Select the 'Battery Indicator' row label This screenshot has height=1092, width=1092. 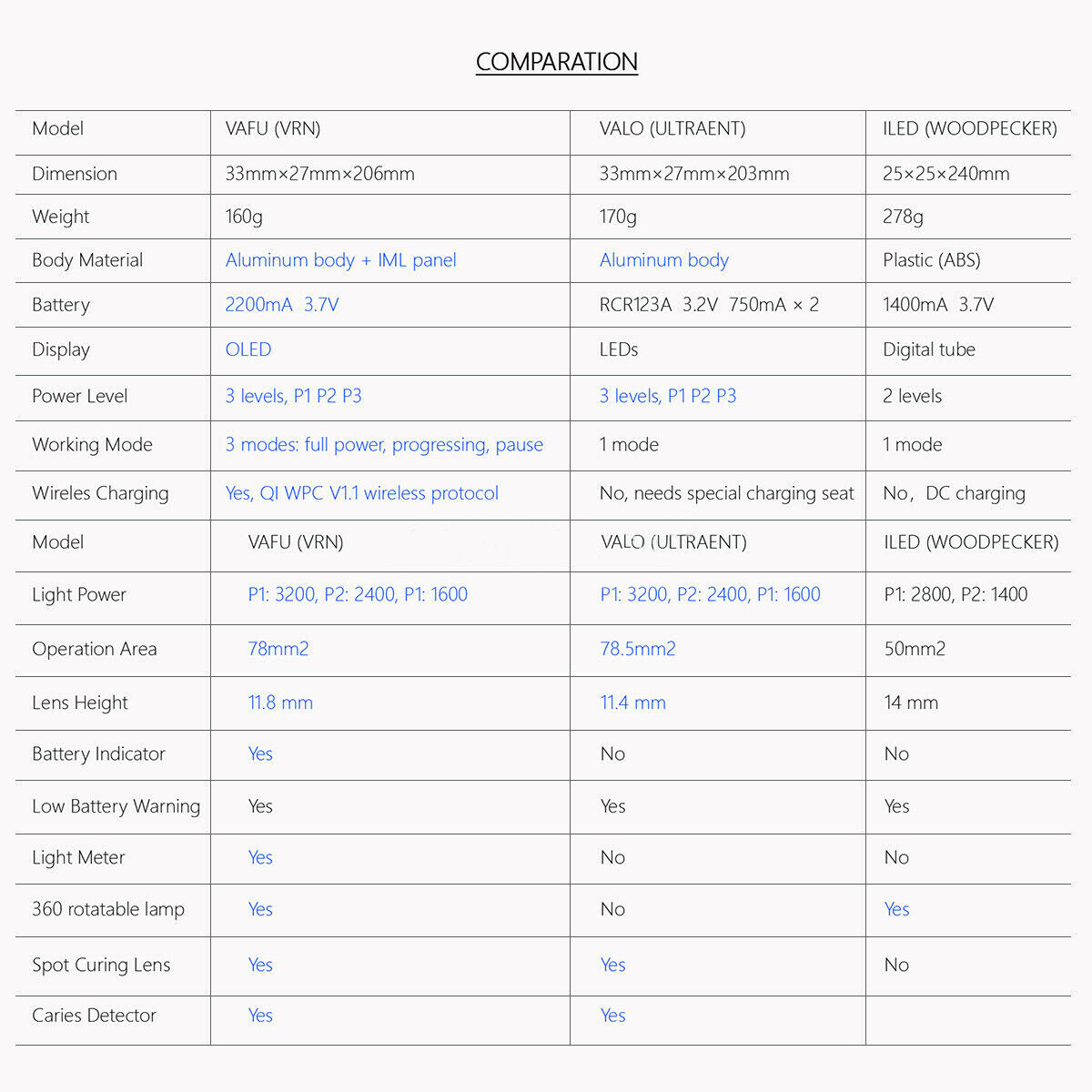98,753
